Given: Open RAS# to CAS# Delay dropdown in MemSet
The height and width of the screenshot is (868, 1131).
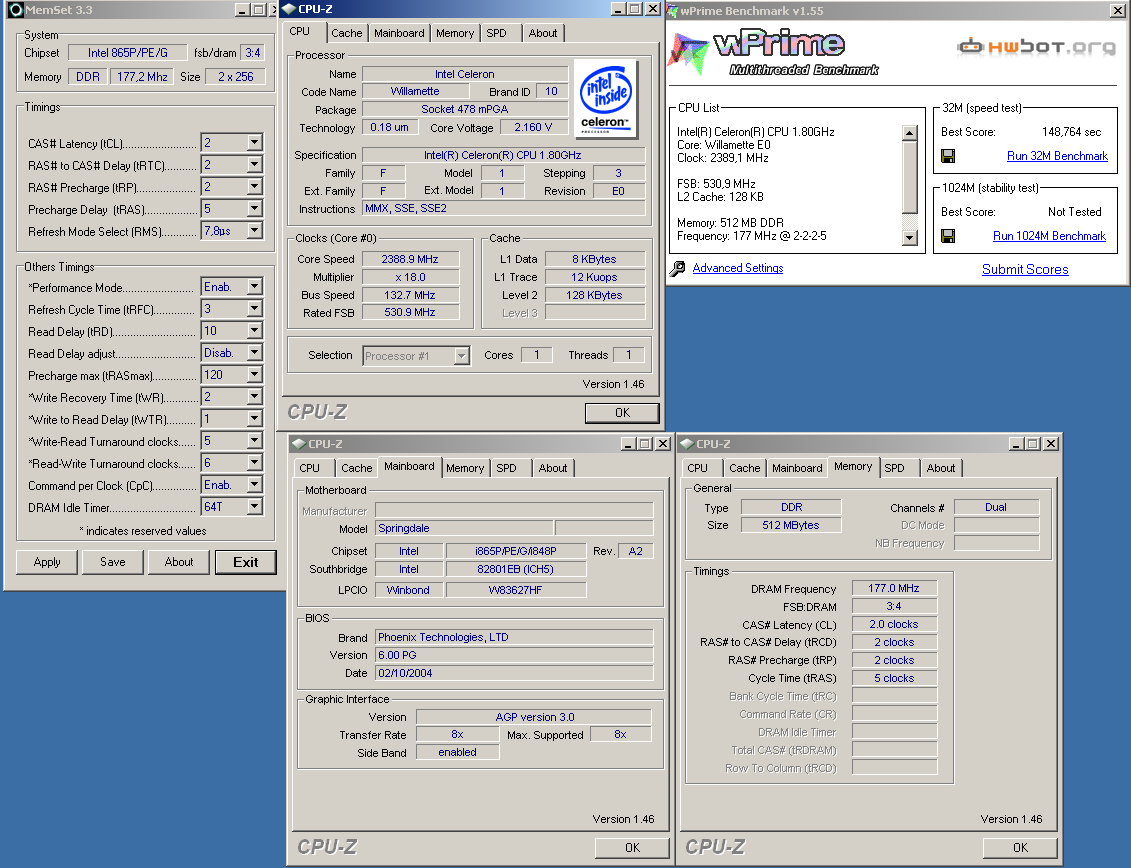Looking at the screenshot, I should tap(254, 165).
